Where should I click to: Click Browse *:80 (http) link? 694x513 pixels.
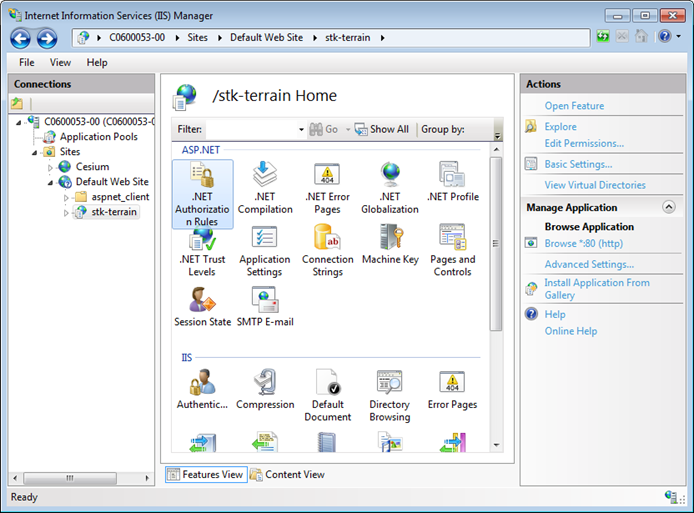tap(583, 243)
